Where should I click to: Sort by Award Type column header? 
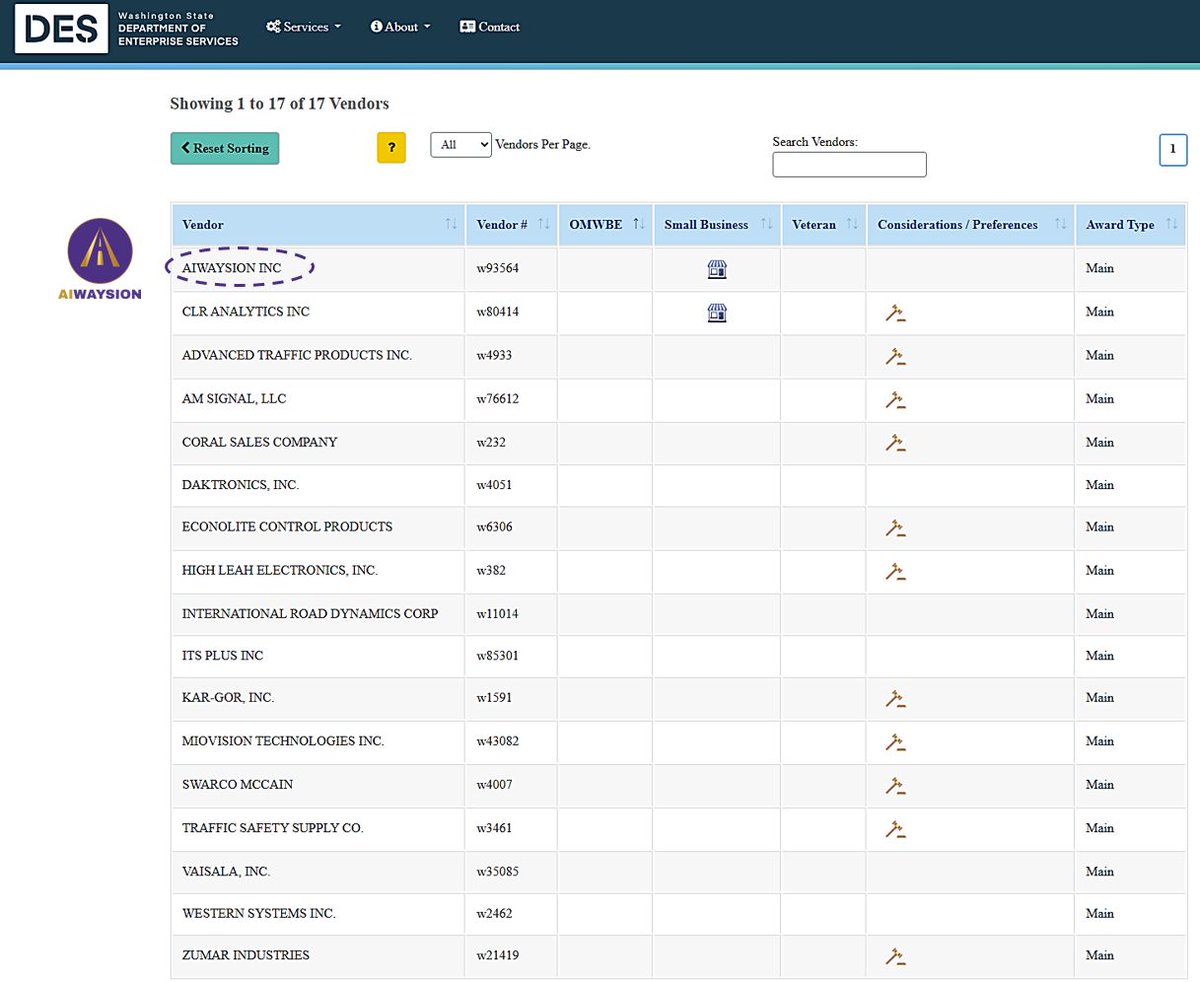(1131, 225)
